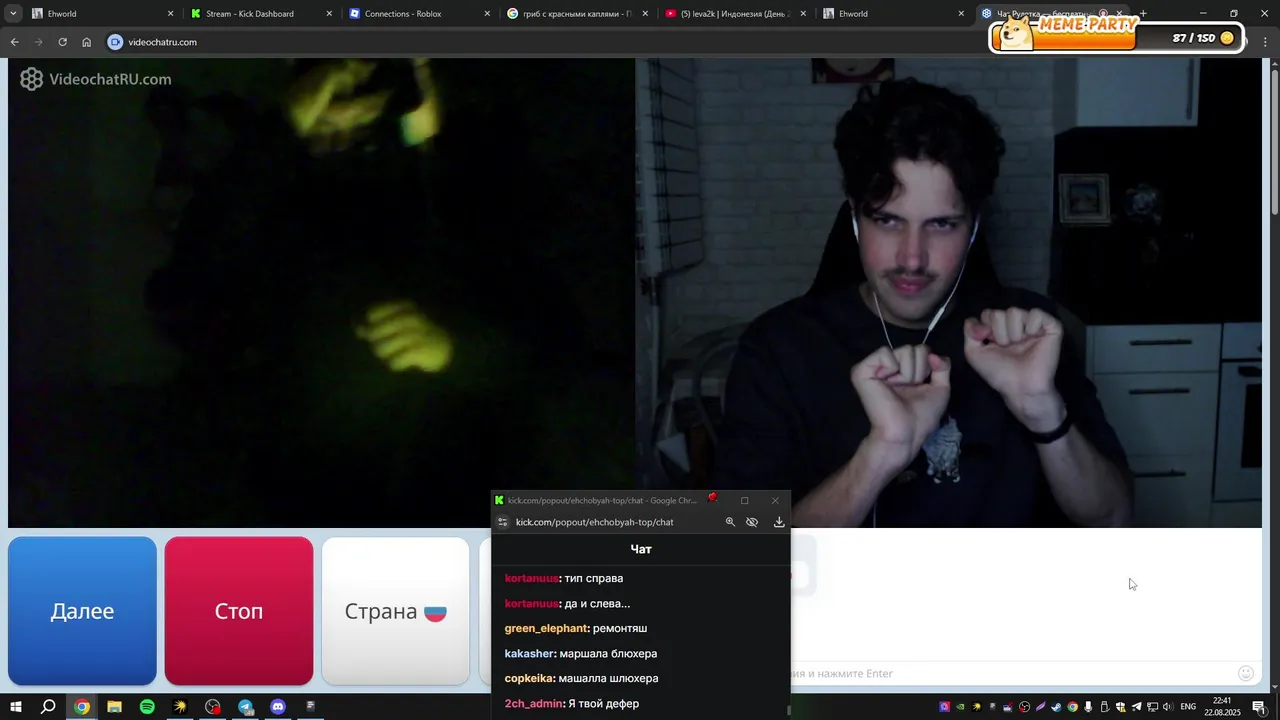Click the blue Далее button
The width and height of the screenshot is (1280, 720).
click(x=82, y=611)
